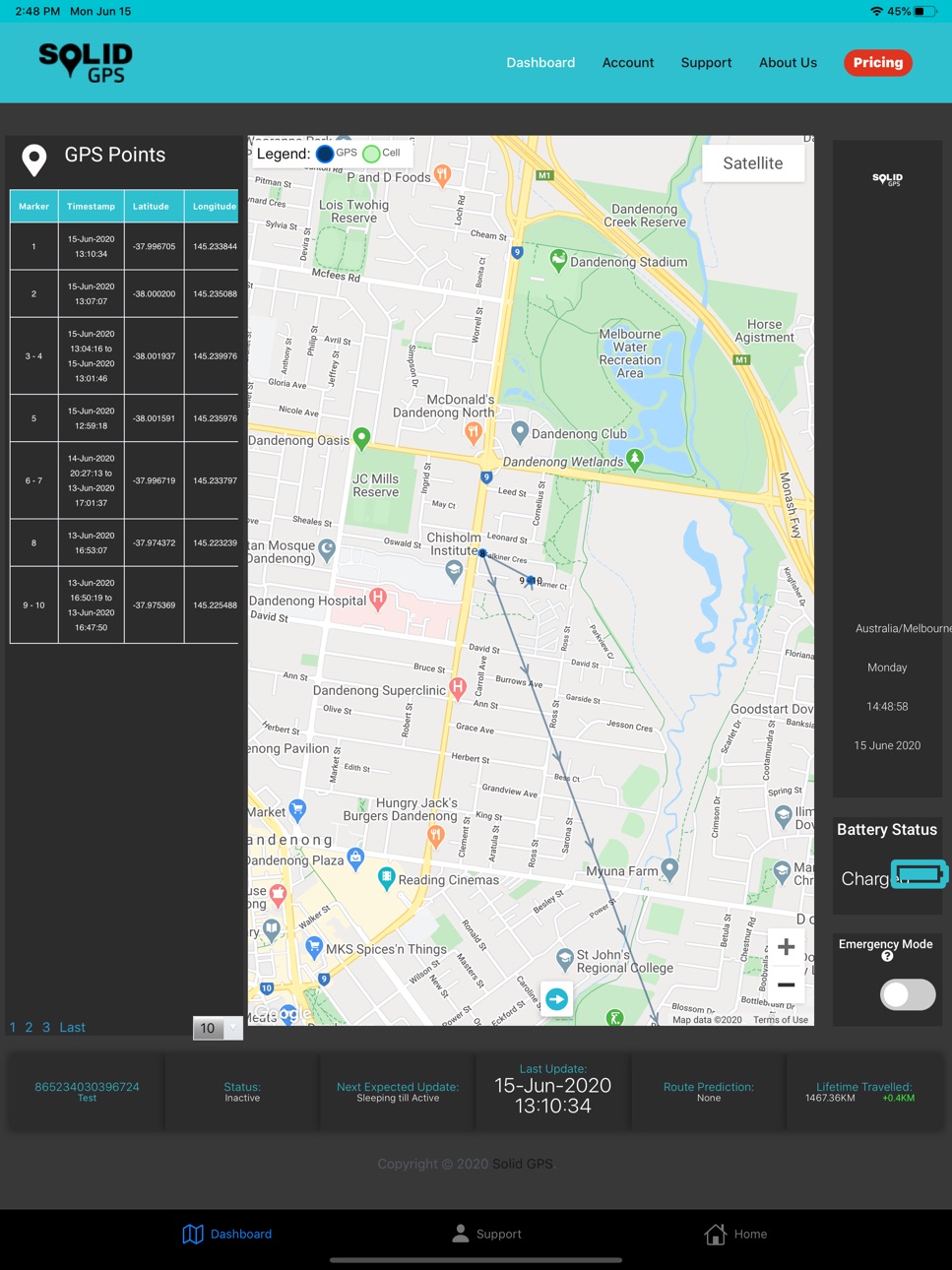Go to page 3 of GPS points
Viewport: 952px width, 1270px height.
point(45,1027)
